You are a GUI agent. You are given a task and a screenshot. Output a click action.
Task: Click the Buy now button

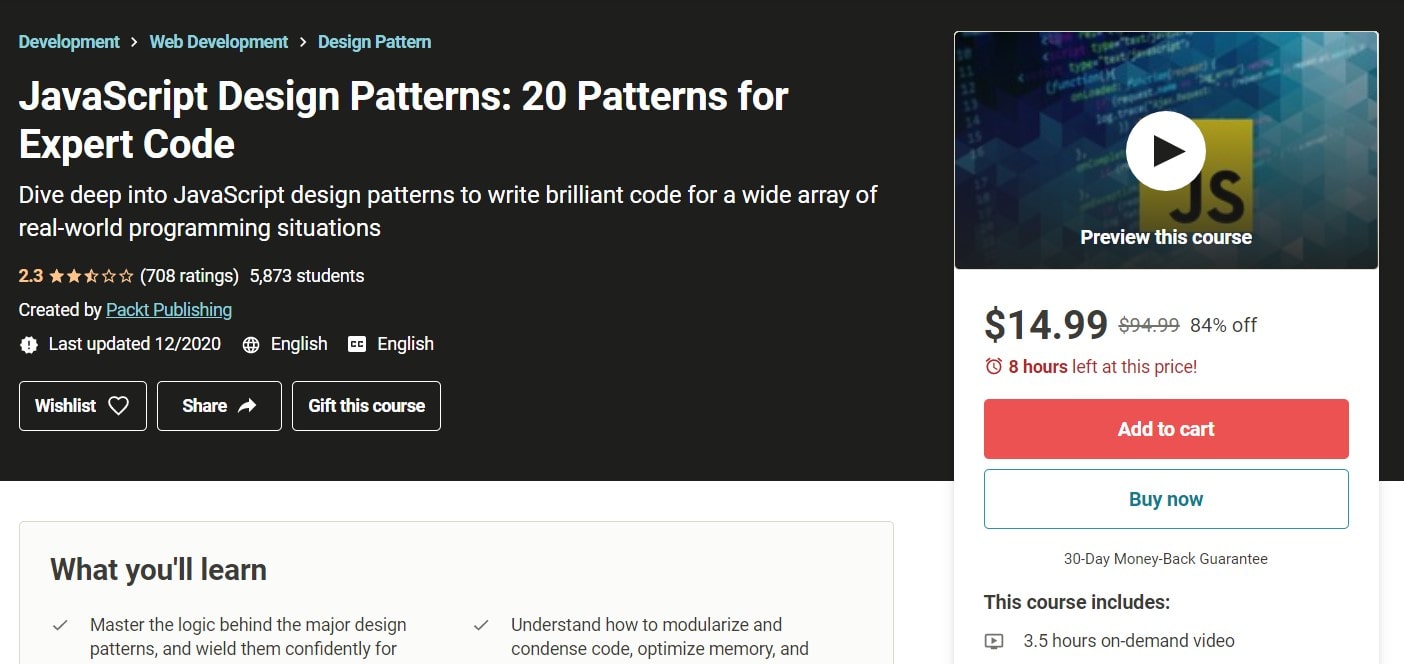click(1166, 498)
